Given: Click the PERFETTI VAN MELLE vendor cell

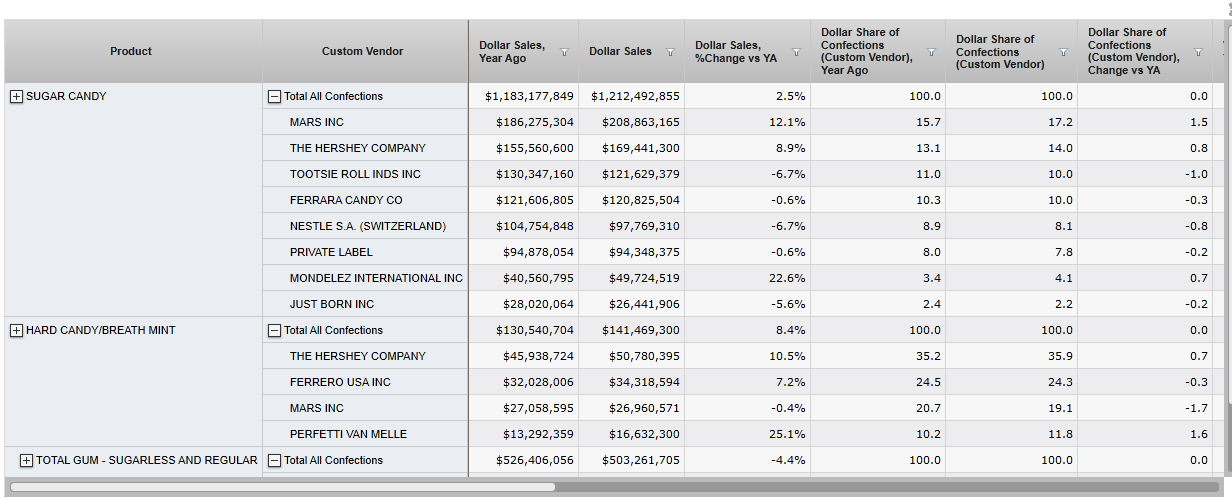Looking at the screenshot, I should point(348,435).
